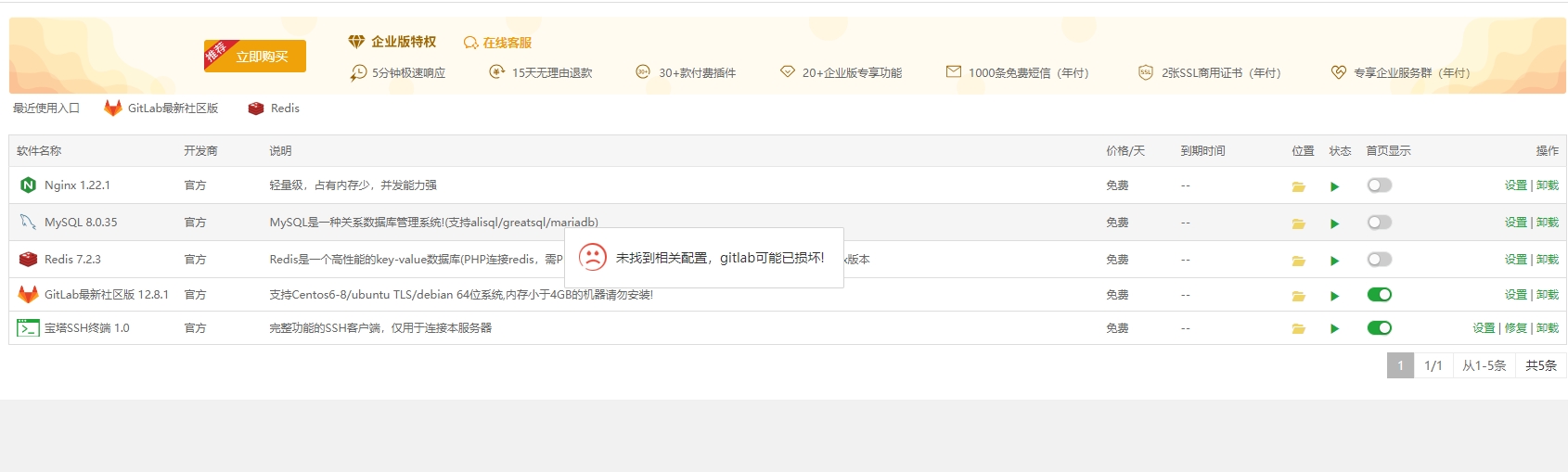Click 卸载 for GitLab最新社区版
The height and width of the screenshot is (472, 1568).
click(1548, 295)
